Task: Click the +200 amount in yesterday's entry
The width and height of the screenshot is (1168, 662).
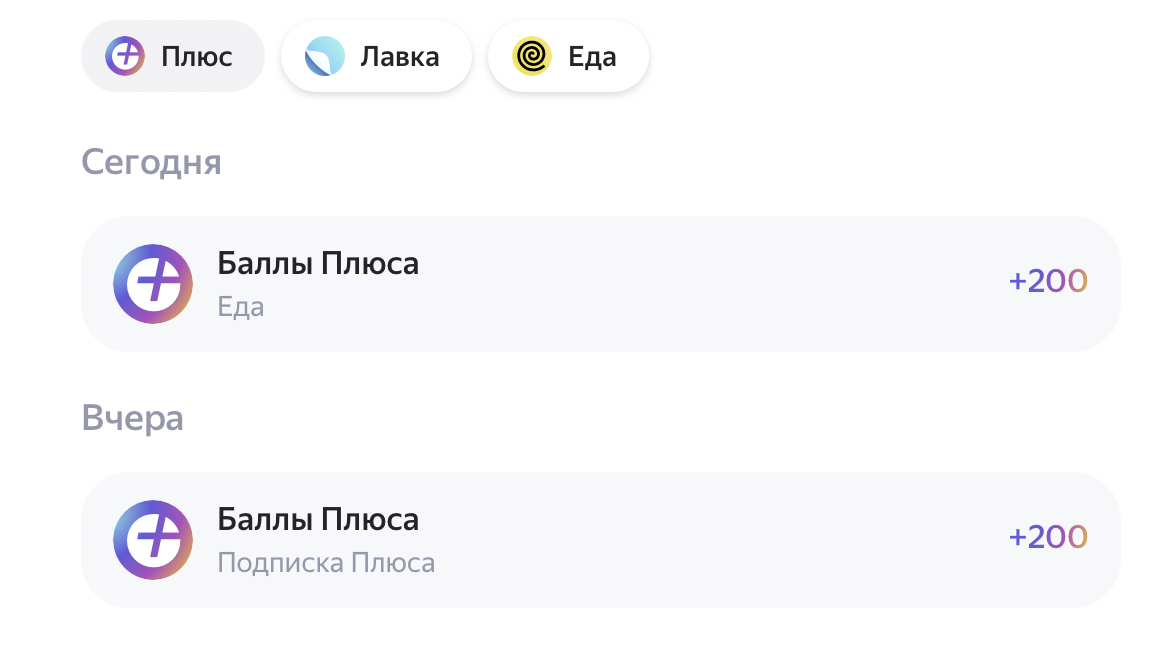Action: [1048, 538]
